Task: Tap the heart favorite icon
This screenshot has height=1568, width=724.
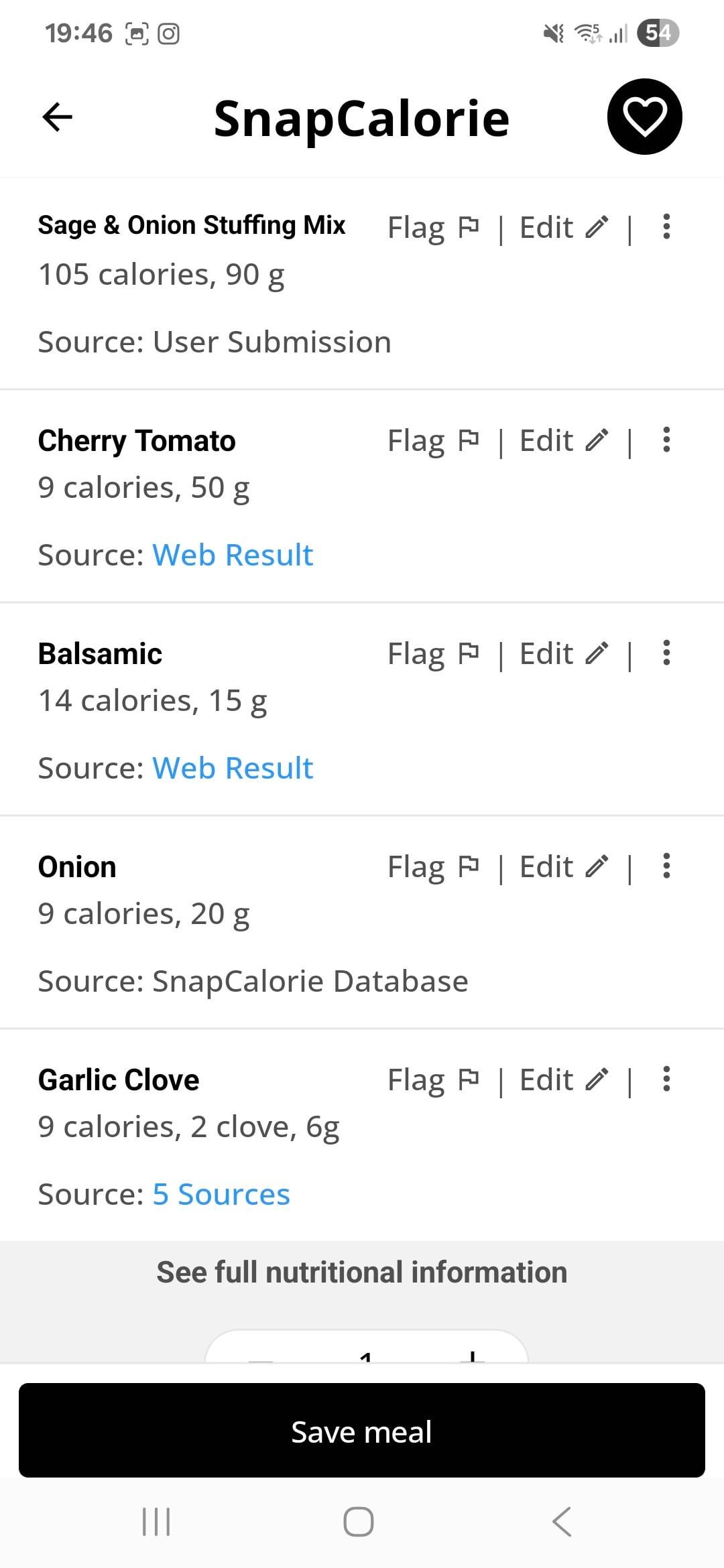Action: tap(644, 117)
